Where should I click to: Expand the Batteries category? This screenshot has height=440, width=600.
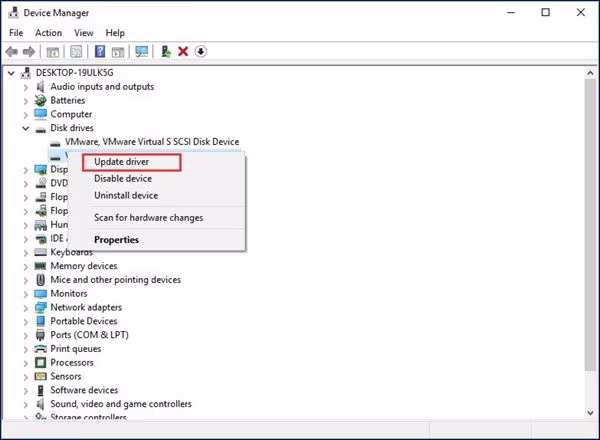(26, 101)
